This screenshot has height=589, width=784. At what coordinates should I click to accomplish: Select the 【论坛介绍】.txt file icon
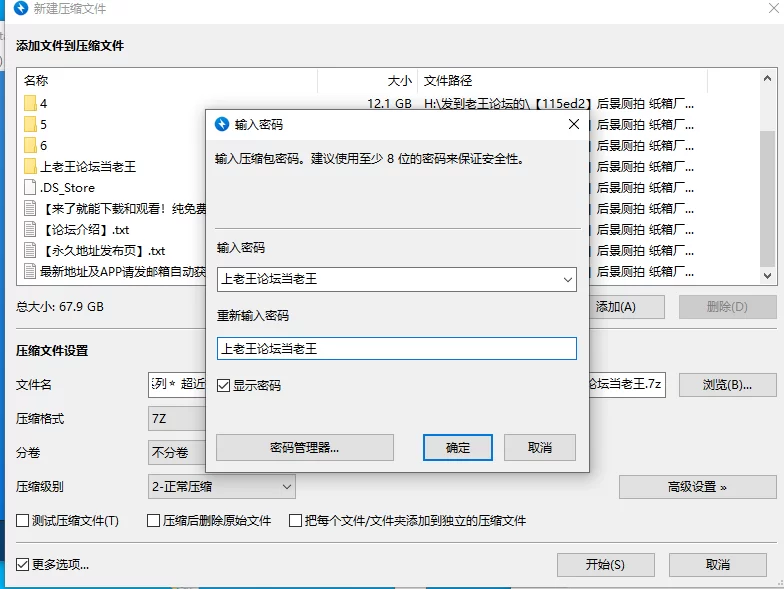pyautogui.click(x=30, y=229)
